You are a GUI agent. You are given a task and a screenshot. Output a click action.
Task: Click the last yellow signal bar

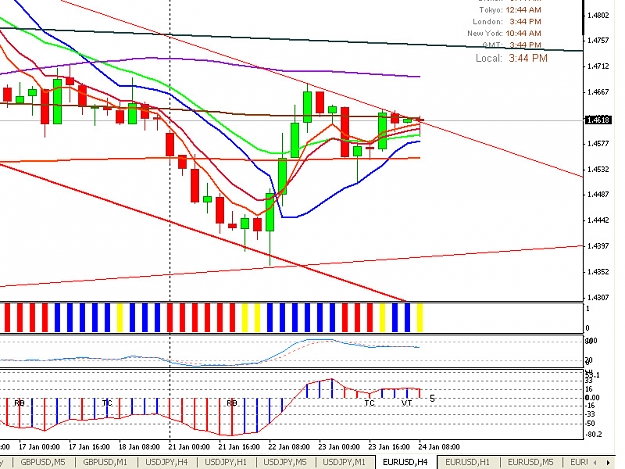pyautogui.click(x=420, y=318)
